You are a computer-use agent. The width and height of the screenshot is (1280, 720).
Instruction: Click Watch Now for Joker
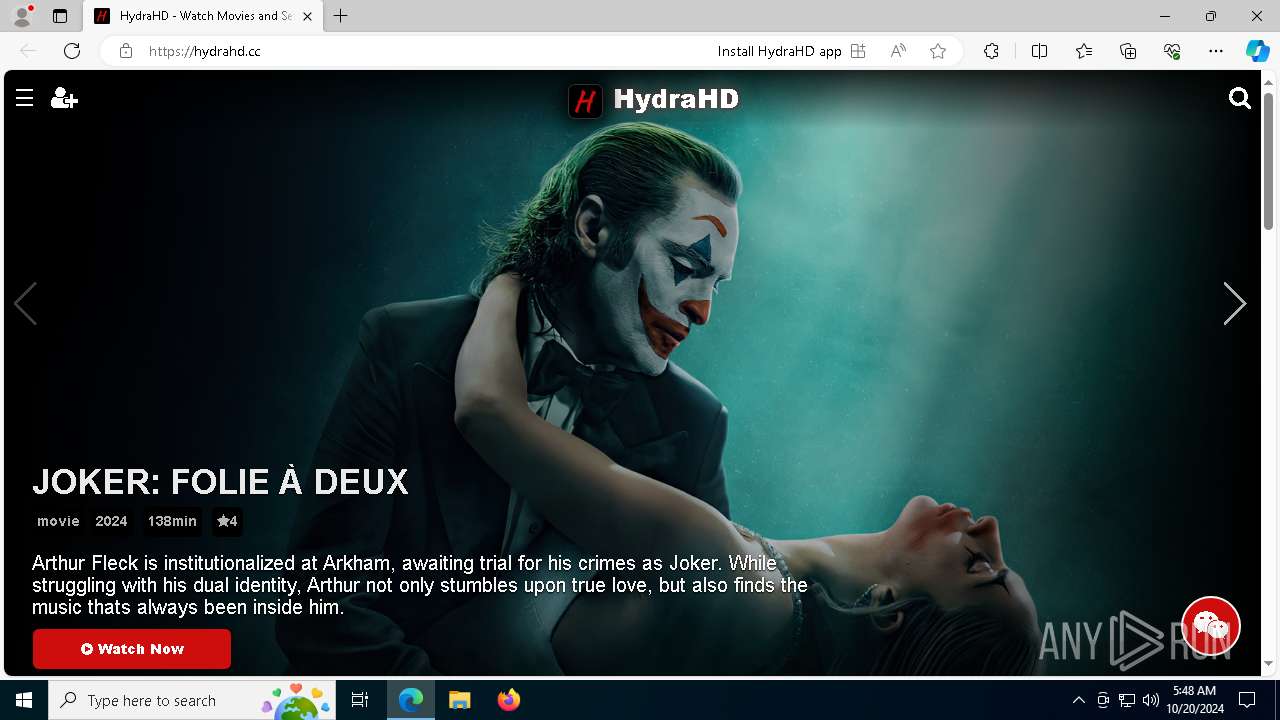(132, 649)
